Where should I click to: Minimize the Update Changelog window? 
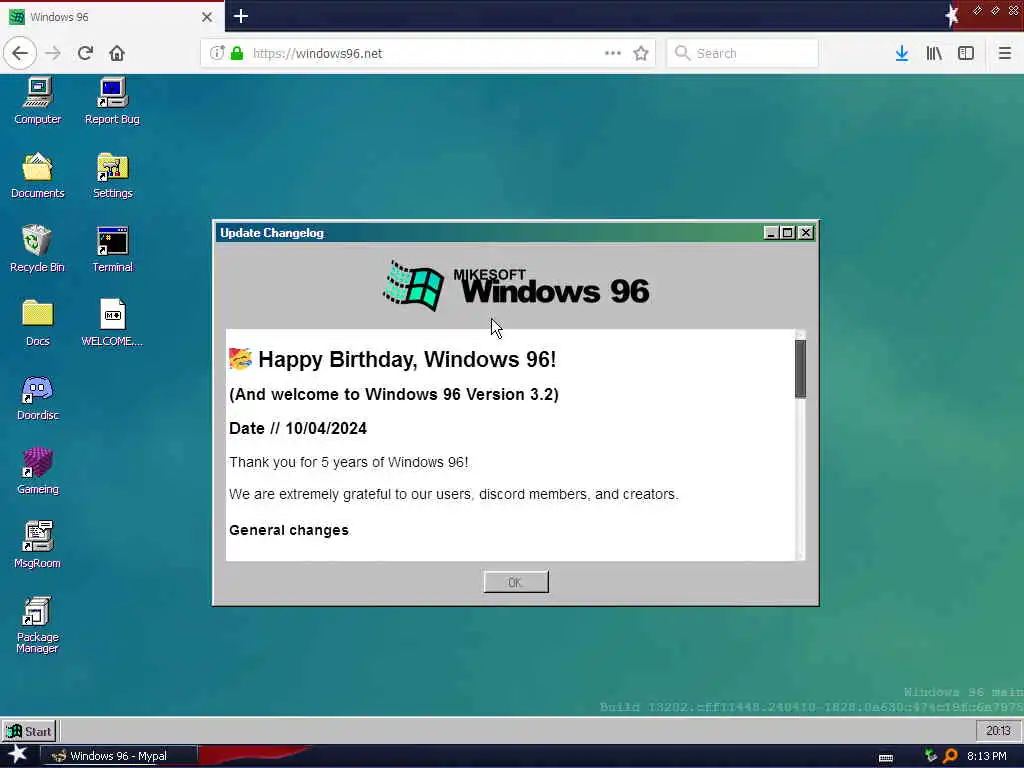[x=771, y=232]
